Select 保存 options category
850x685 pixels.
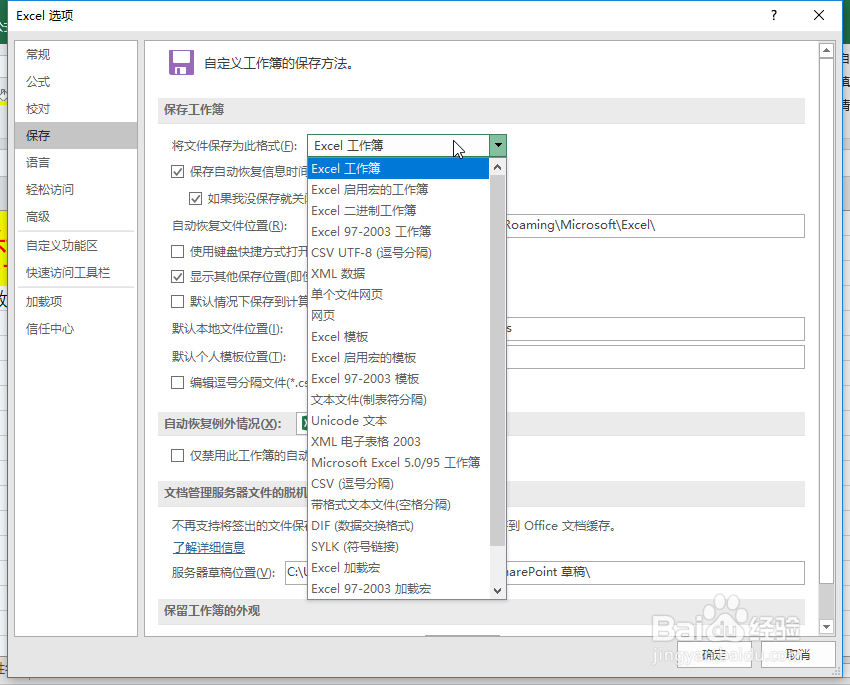point(76,135)
